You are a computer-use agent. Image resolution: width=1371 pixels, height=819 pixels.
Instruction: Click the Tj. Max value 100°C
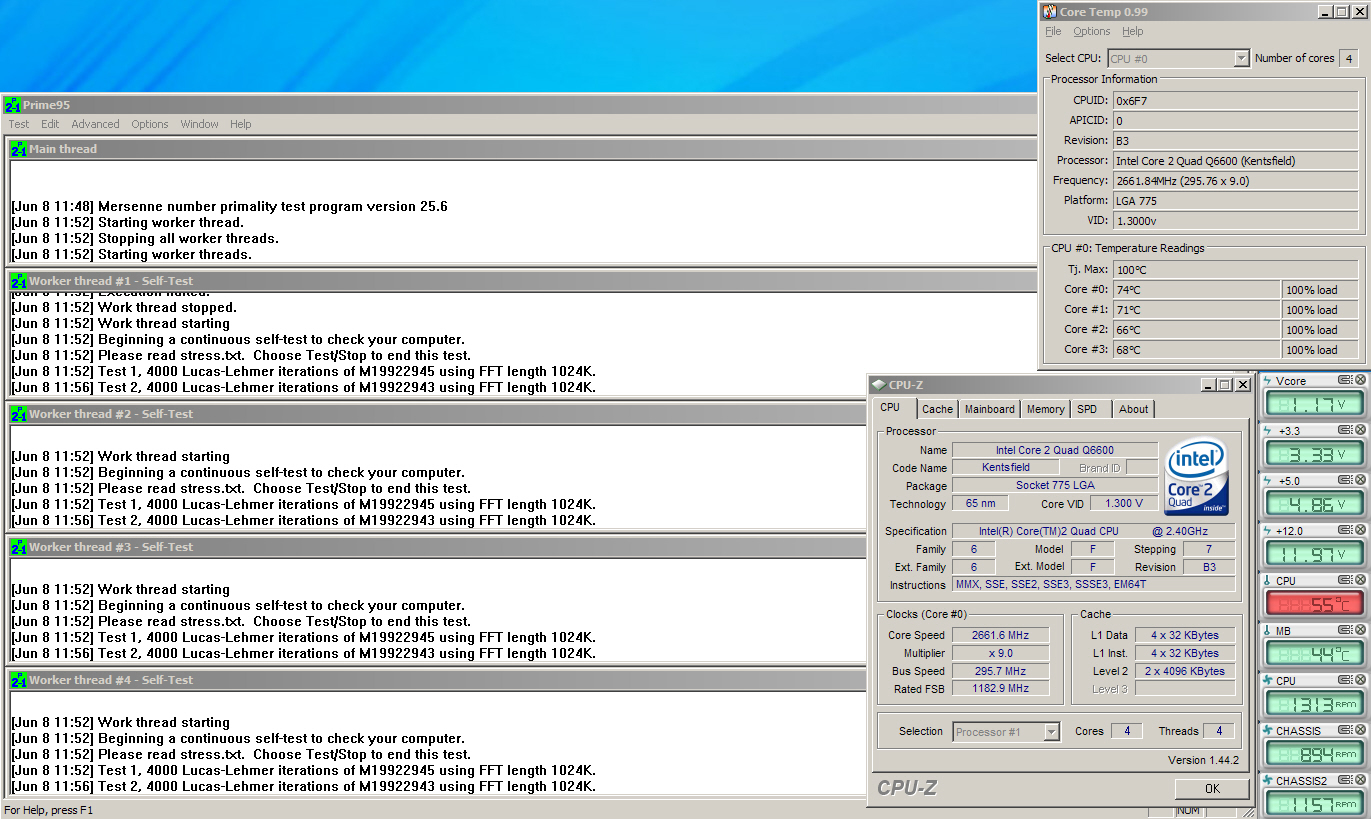pyautogui.click(x=1236, y=269)
